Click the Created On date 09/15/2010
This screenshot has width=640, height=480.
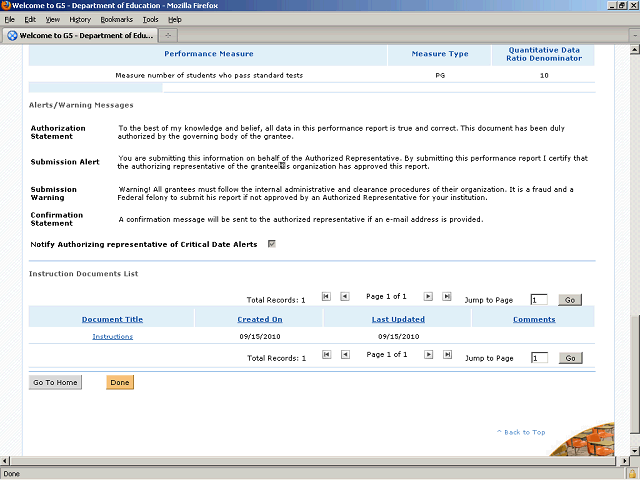(260, 337)
